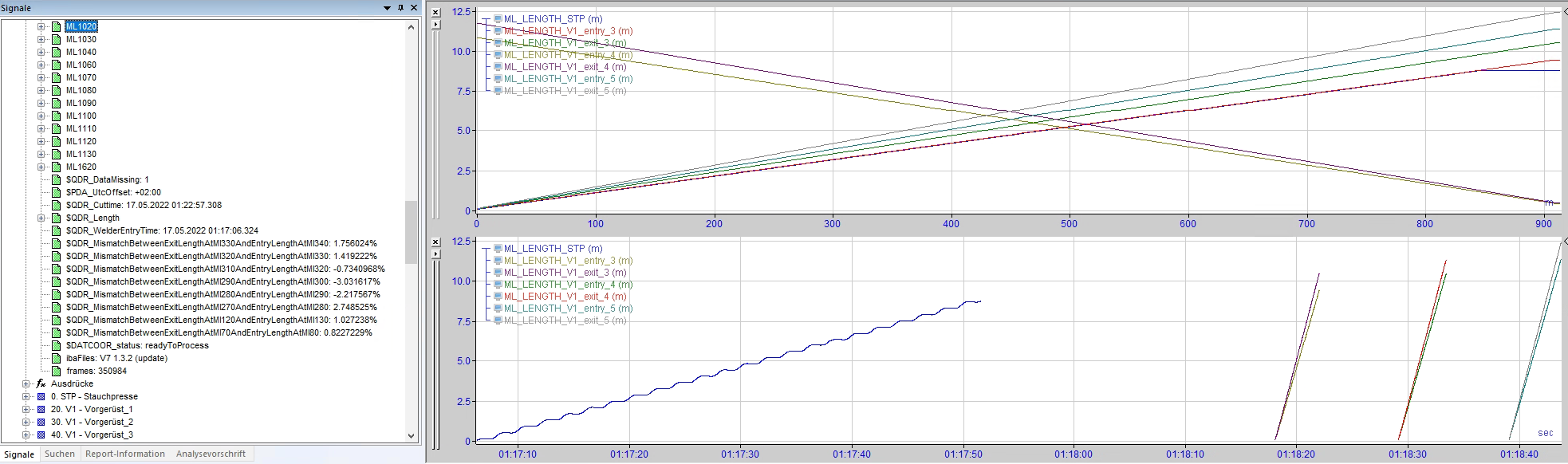The width and height of the screenshot is (1568, 464).
Task: Select mismatch entry for MI330 and MI340
Action: pos(222,243)
